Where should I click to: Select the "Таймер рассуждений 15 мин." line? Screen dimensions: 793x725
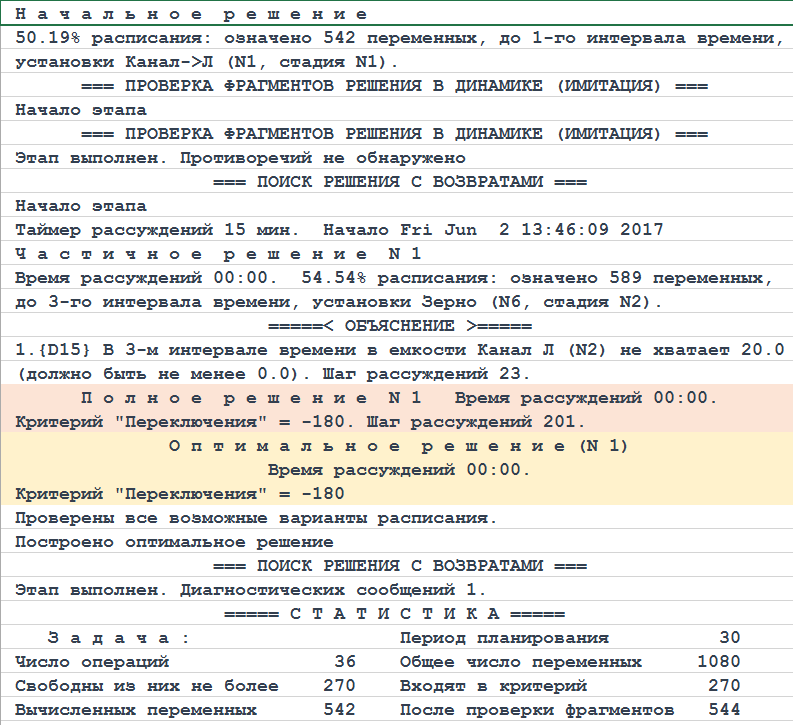click(x=339, y=230)
